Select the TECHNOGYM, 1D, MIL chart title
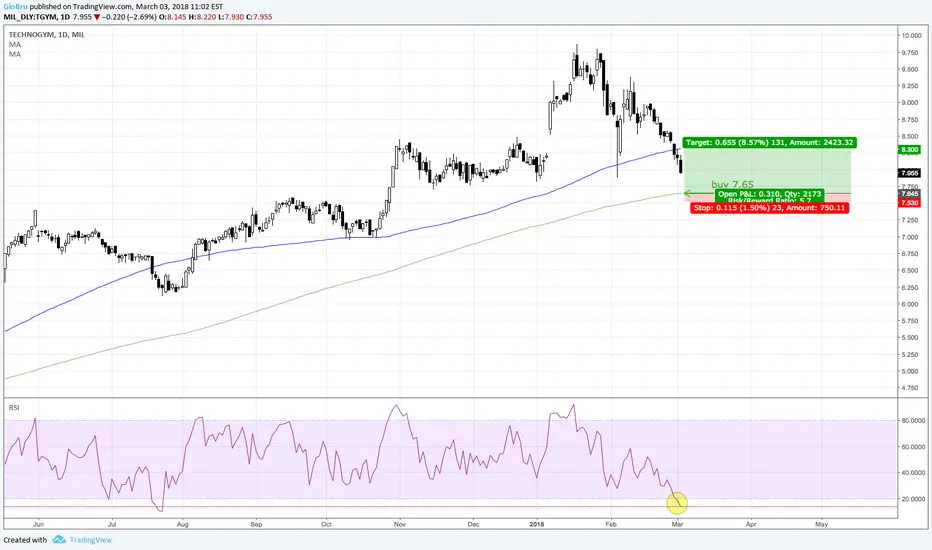Screen dimensions: 932x550 [46, 34]
